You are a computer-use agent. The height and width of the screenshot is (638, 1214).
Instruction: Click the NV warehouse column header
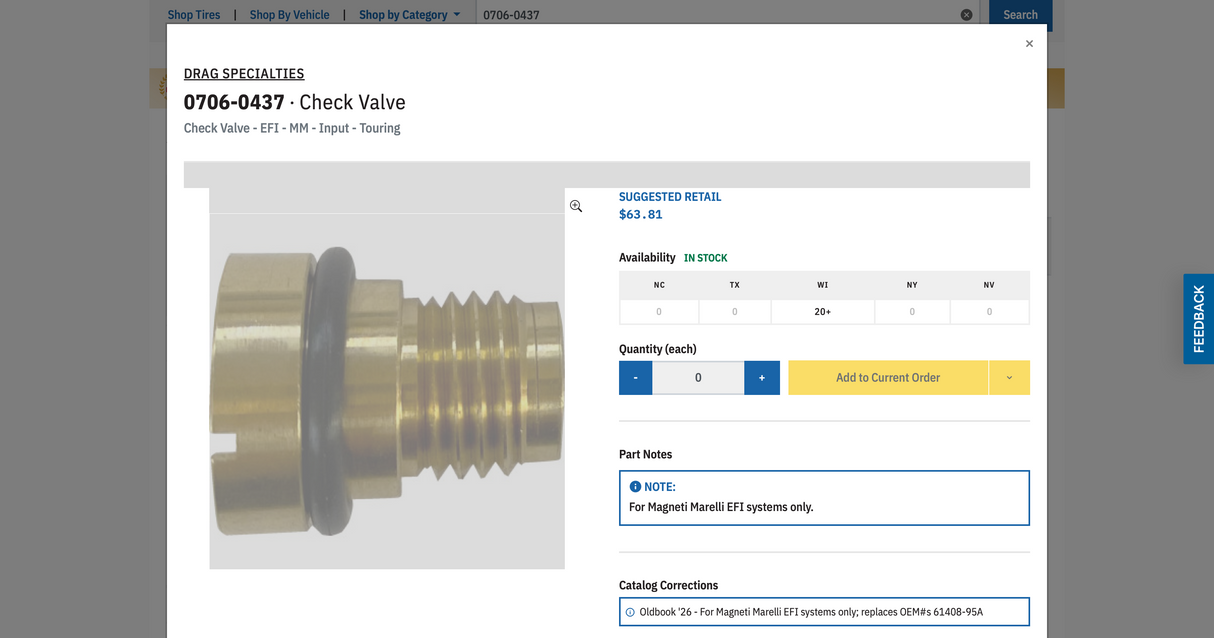pyautogui.click(x=989, y=285)
